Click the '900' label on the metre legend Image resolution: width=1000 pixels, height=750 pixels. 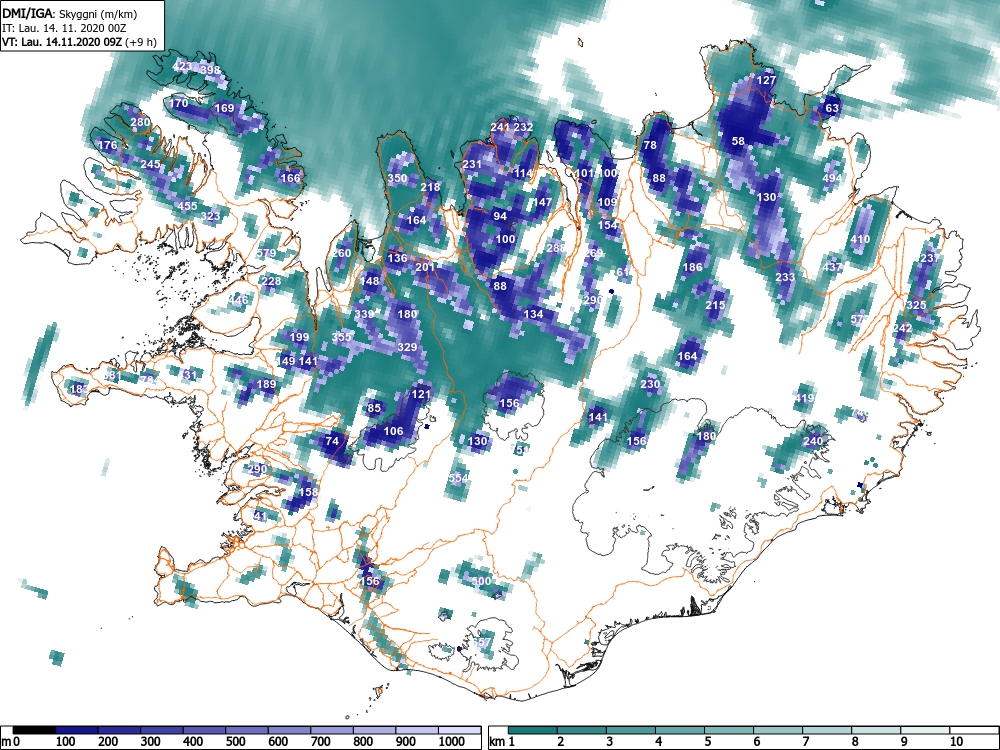click(406, 742)
